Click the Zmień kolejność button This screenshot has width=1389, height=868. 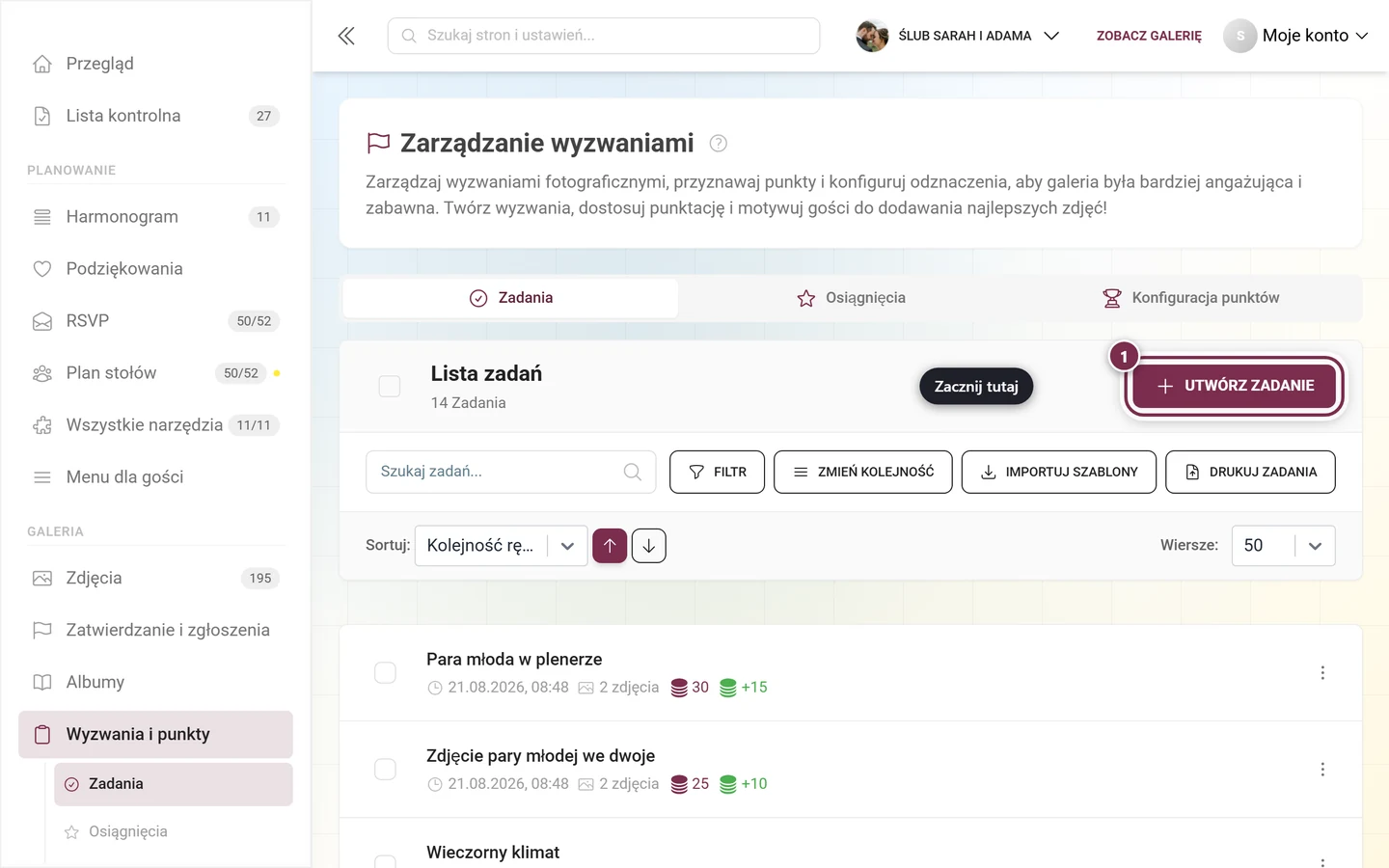(863, 472)
